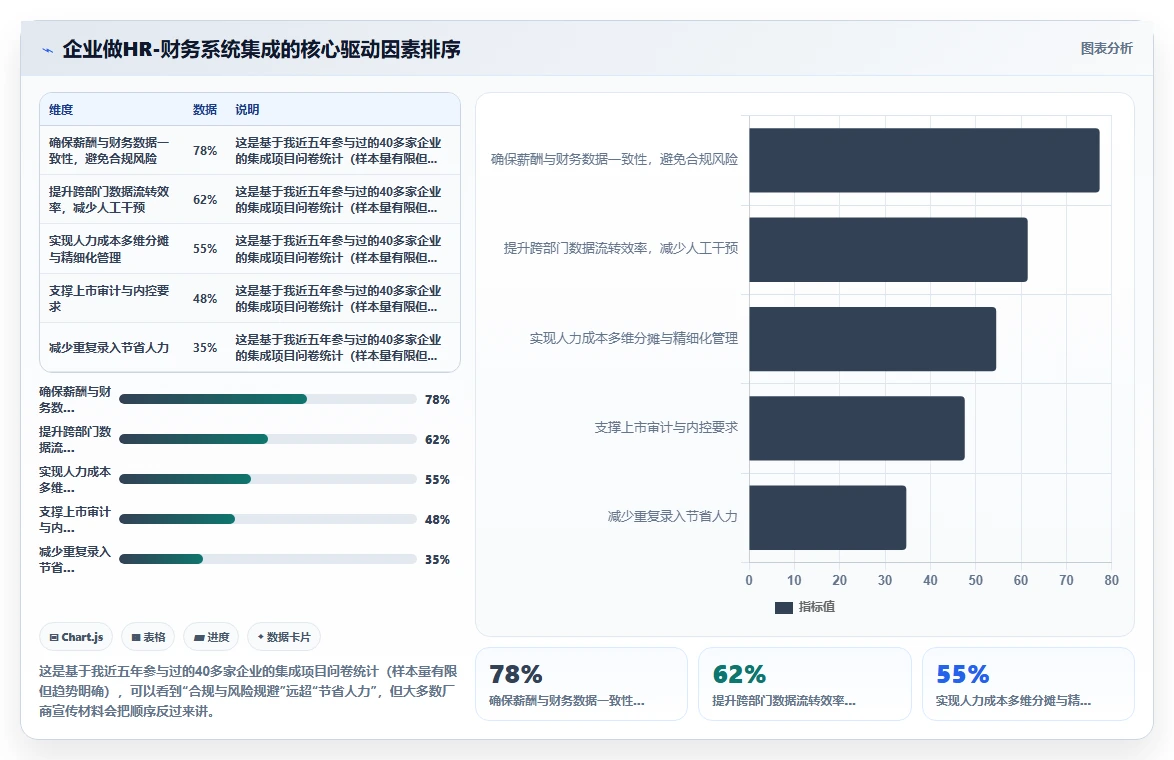
Task: Click the 78% progress bar for 确保薪酬
Action: [x=267, y=399]
